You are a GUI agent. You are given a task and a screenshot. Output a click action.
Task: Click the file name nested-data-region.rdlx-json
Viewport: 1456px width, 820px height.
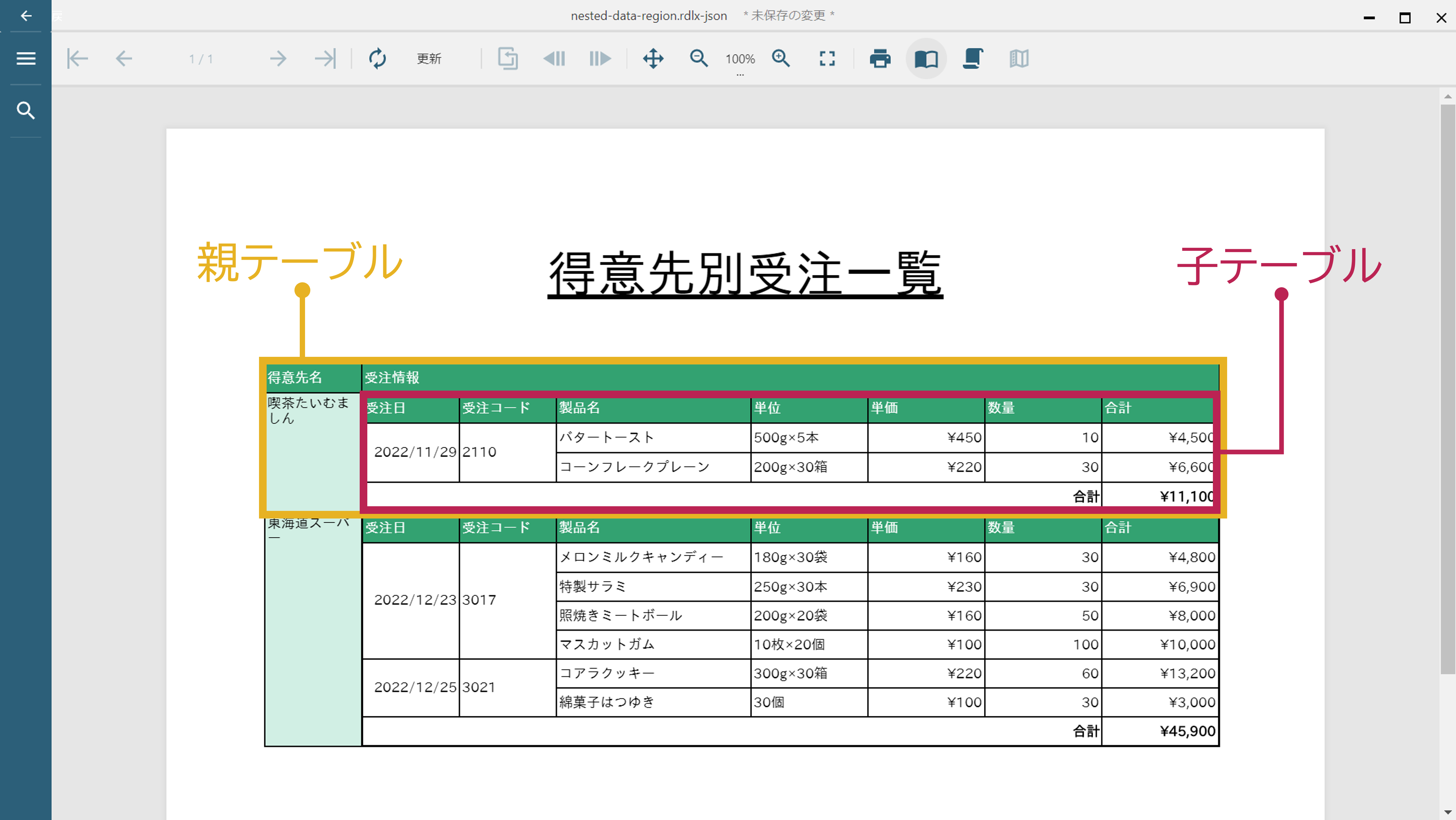[649, 16]
